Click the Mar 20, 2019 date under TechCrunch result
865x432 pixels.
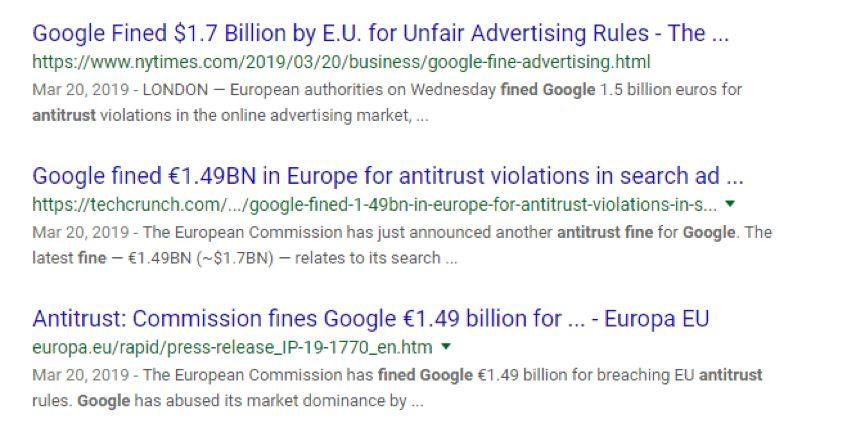pyautogui.click(x=81, y=232)
